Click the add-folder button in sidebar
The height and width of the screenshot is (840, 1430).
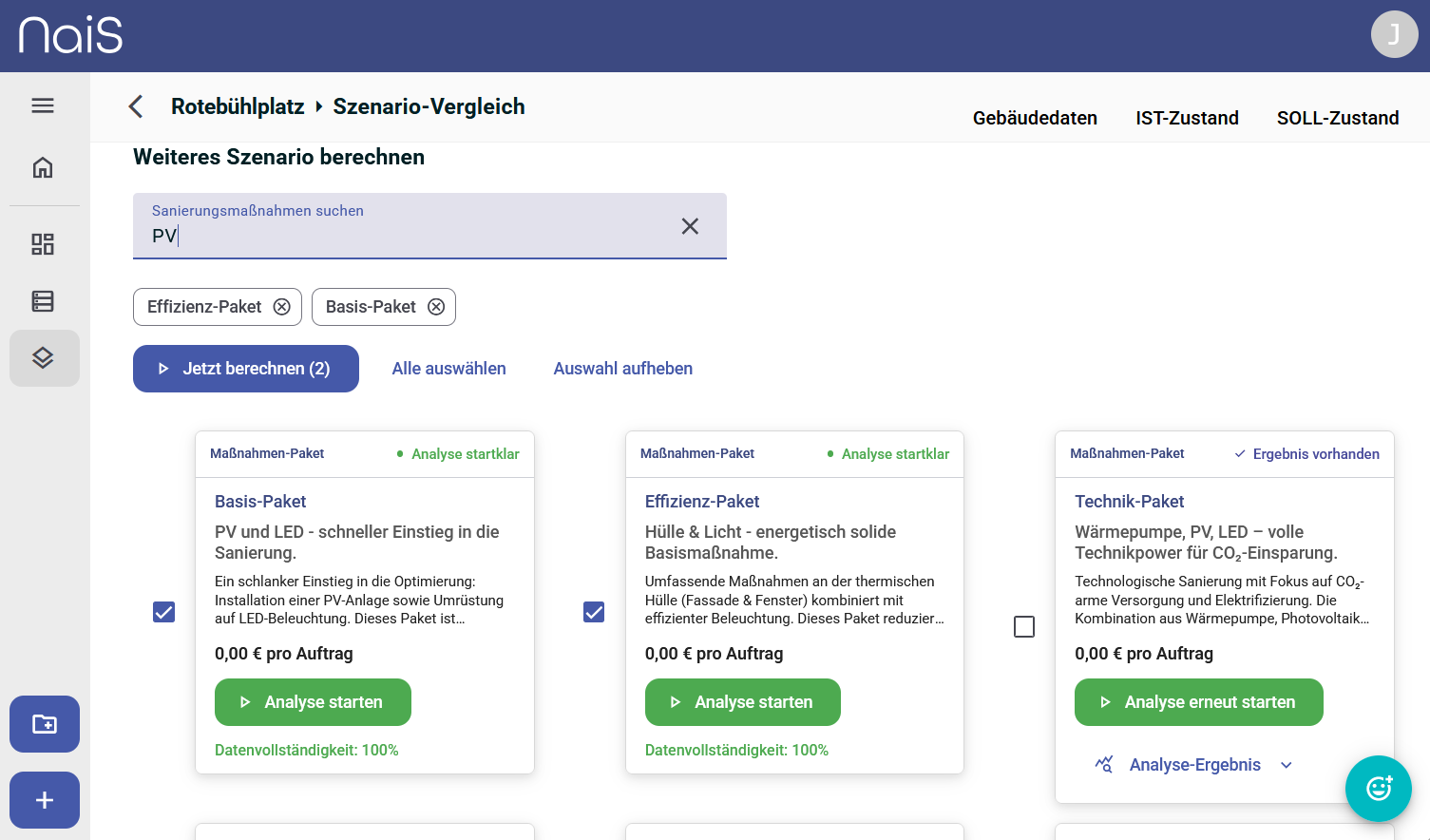pos(45,724)
